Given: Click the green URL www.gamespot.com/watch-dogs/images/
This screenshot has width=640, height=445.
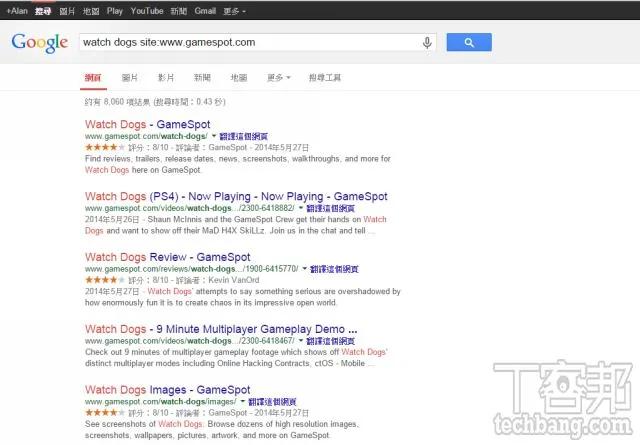Looking at the screenshot, I should click(161, 401).
